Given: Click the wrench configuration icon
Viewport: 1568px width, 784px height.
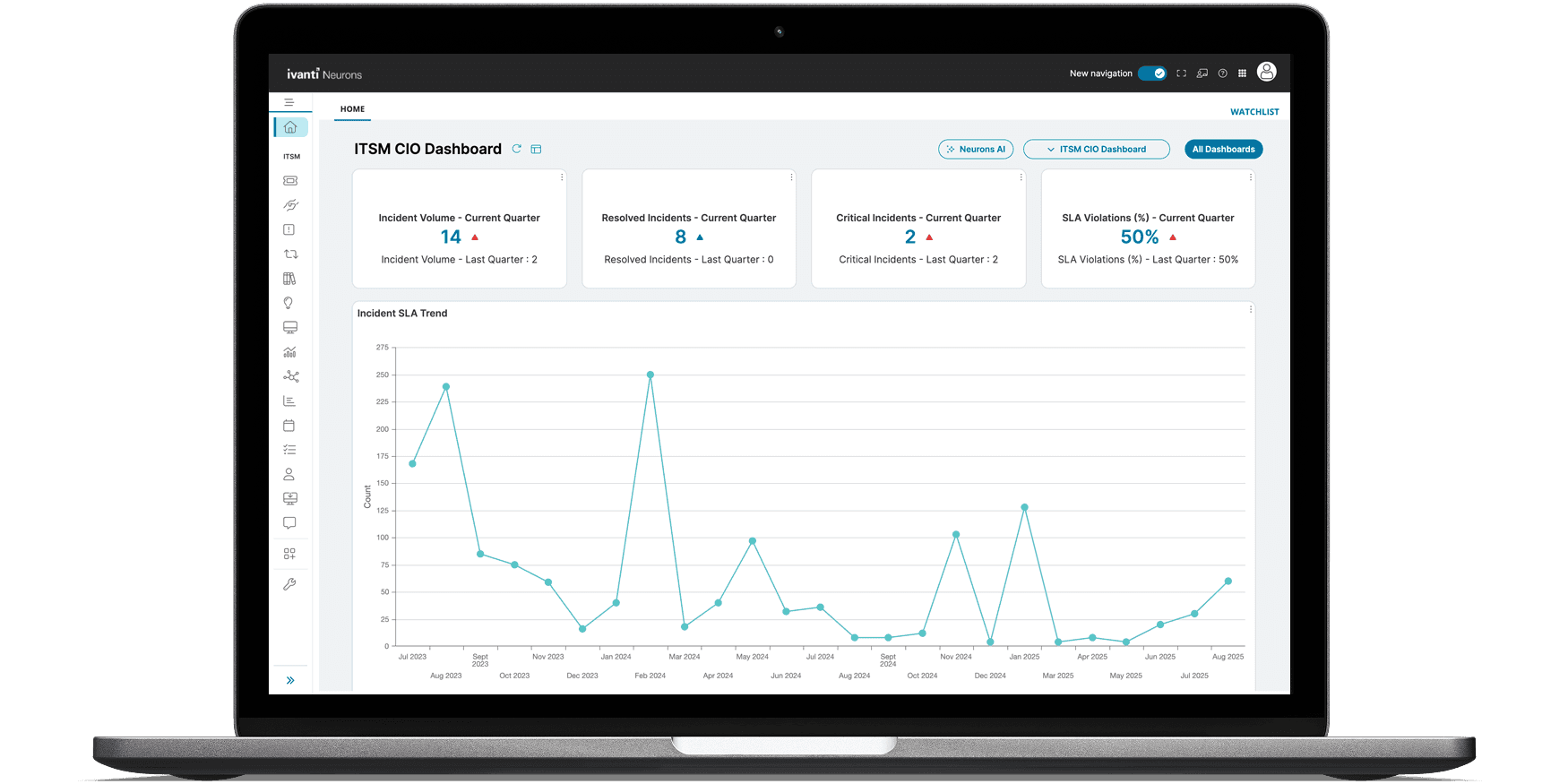Looking at the screenshot, I should click(289, 584).
